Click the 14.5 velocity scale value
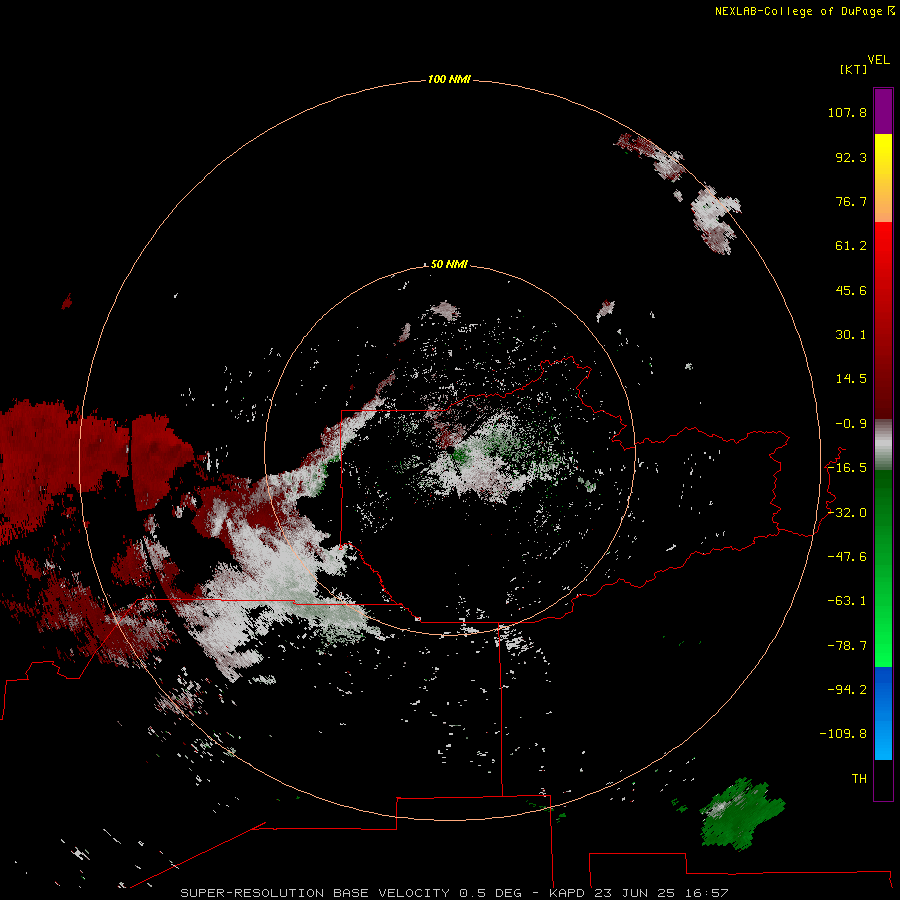 851,379
